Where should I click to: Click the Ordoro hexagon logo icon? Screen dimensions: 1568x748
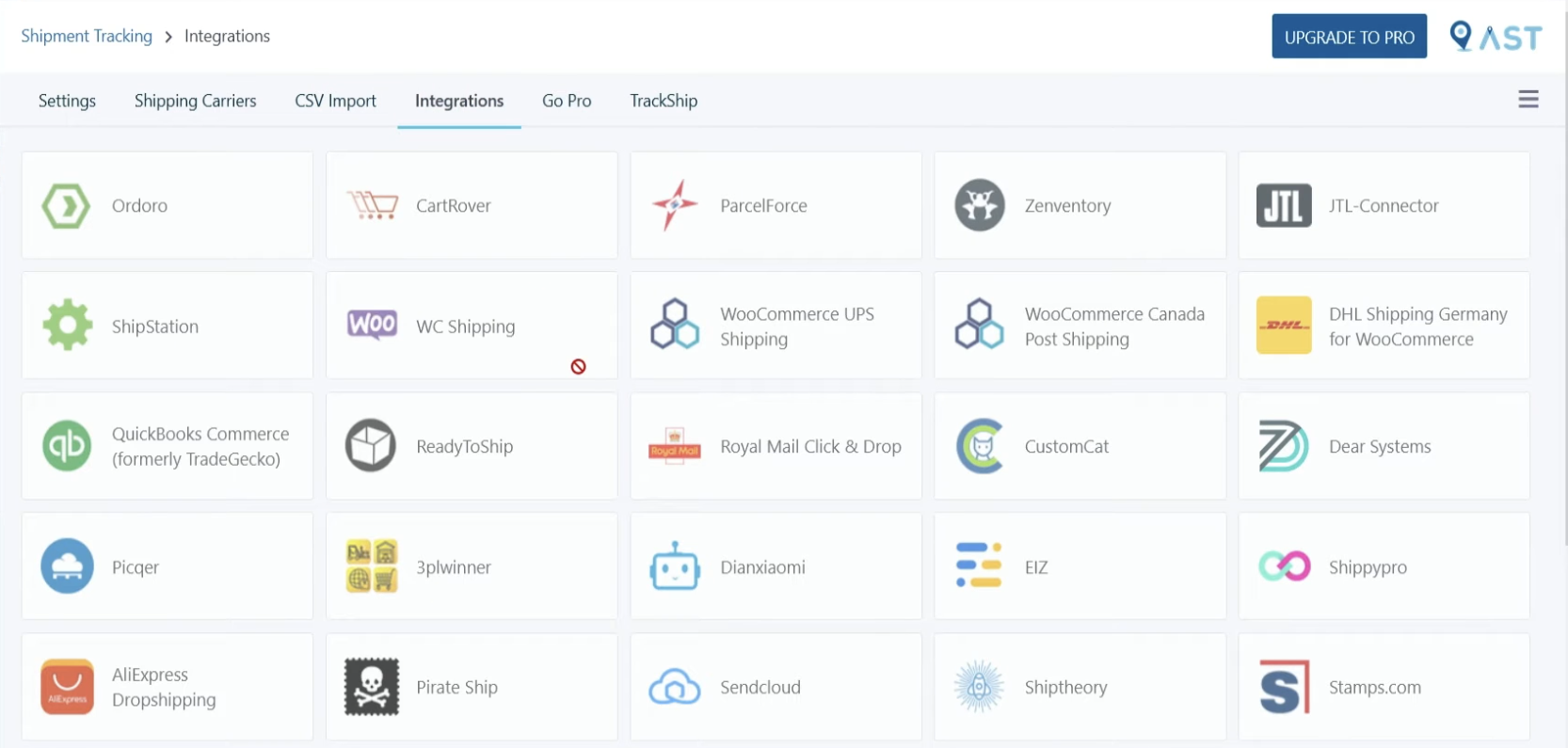[x=67, y=205]
